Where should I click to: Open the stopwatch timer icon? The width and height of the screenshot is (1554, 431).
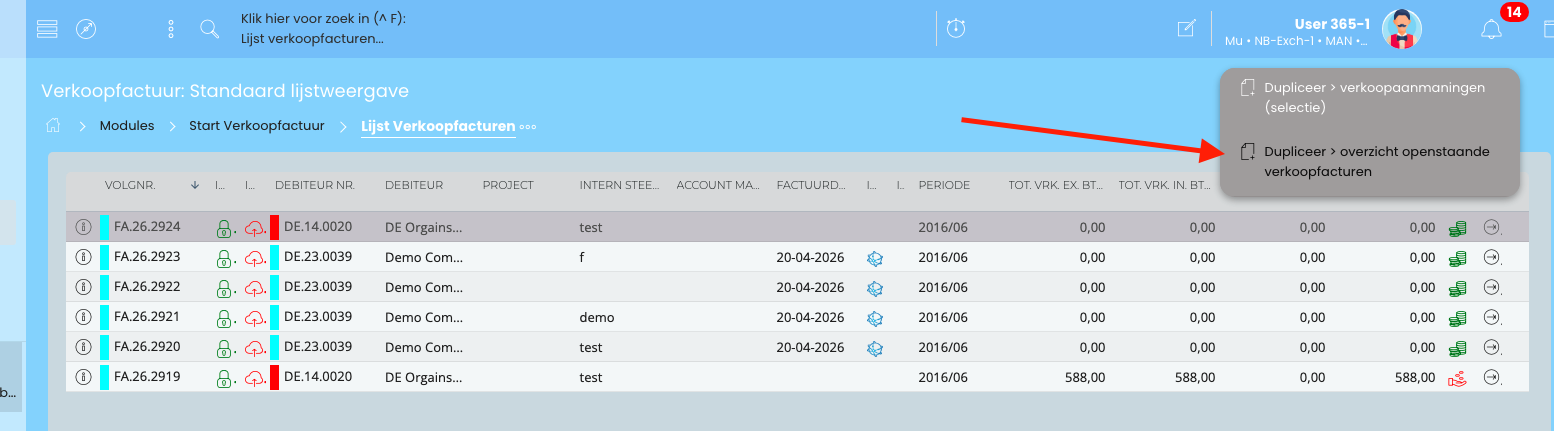956,29
